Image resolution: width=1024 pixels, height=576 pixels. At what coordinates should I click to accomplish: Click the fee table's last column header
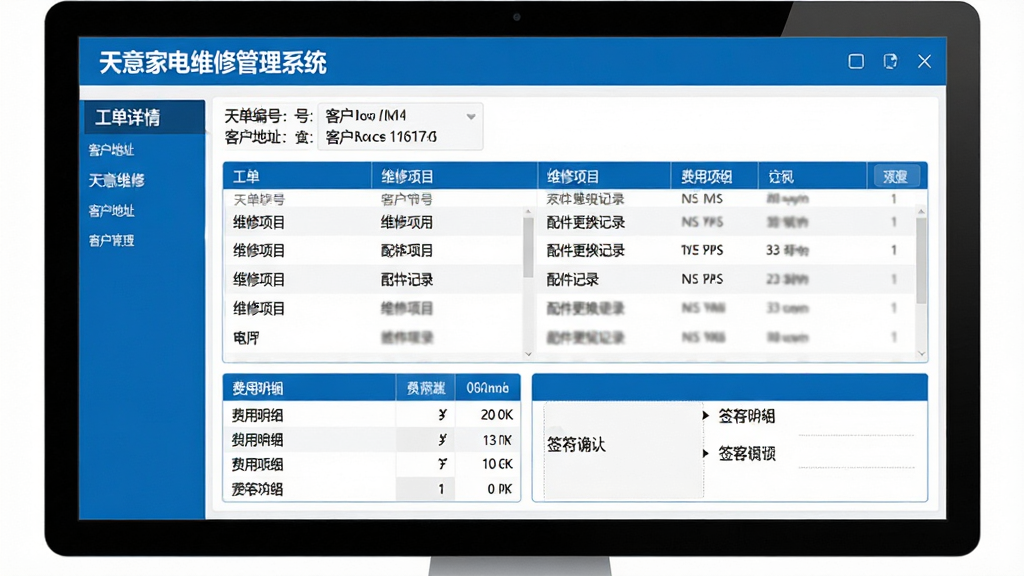pos(487,388)
